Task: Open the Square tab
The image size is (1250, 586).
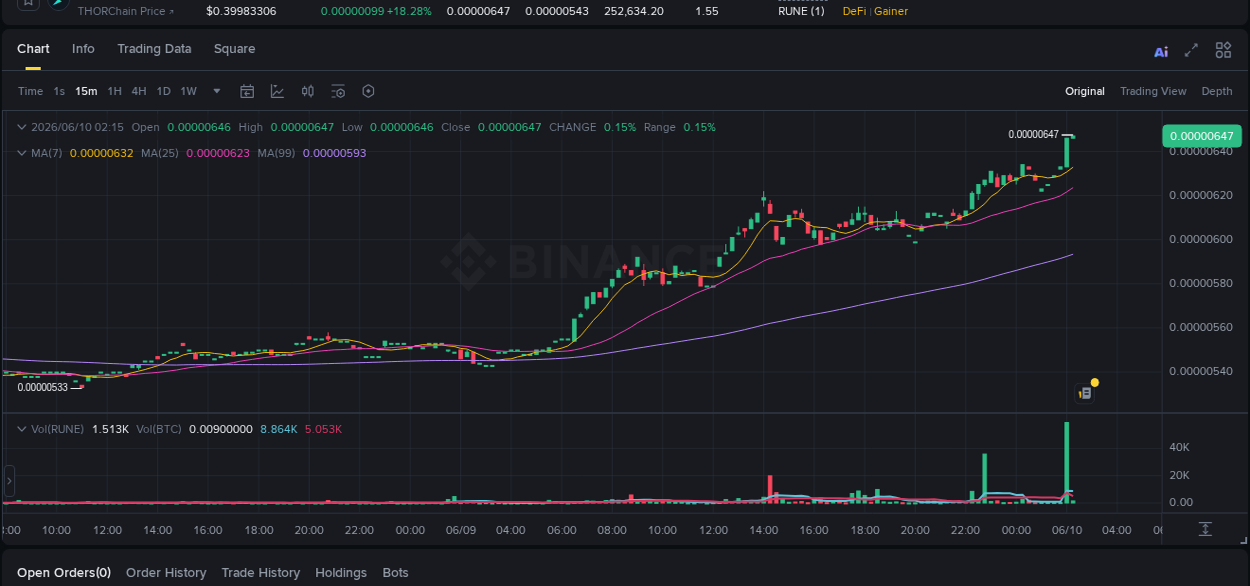Action: click(x=234, y=49)
